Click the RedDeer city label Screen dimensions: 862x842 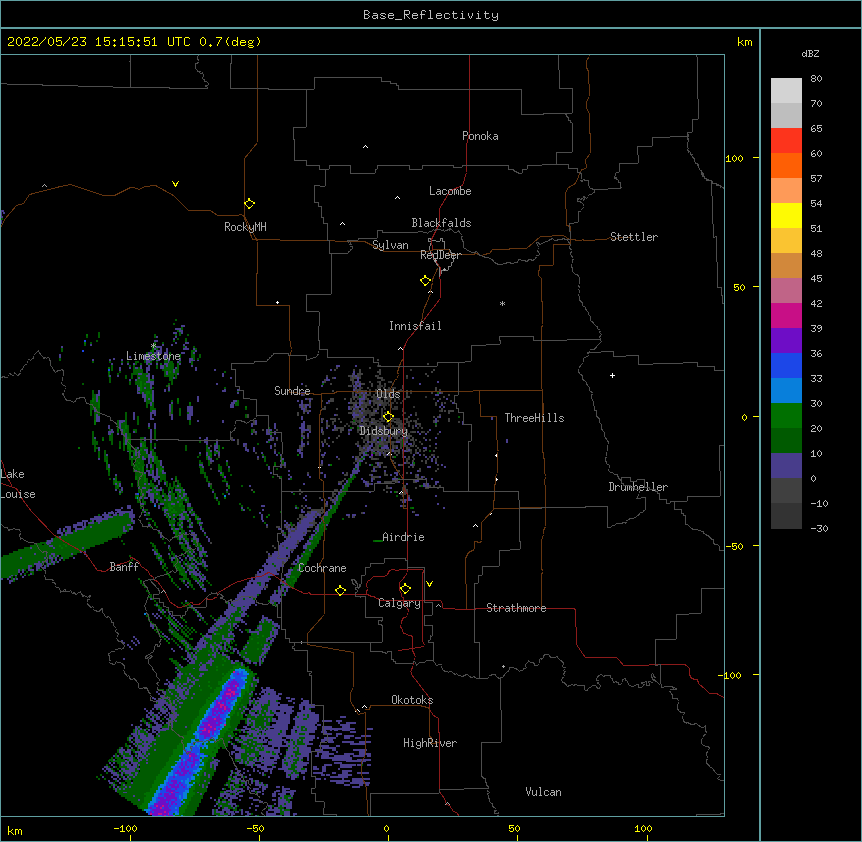[440, 255]
